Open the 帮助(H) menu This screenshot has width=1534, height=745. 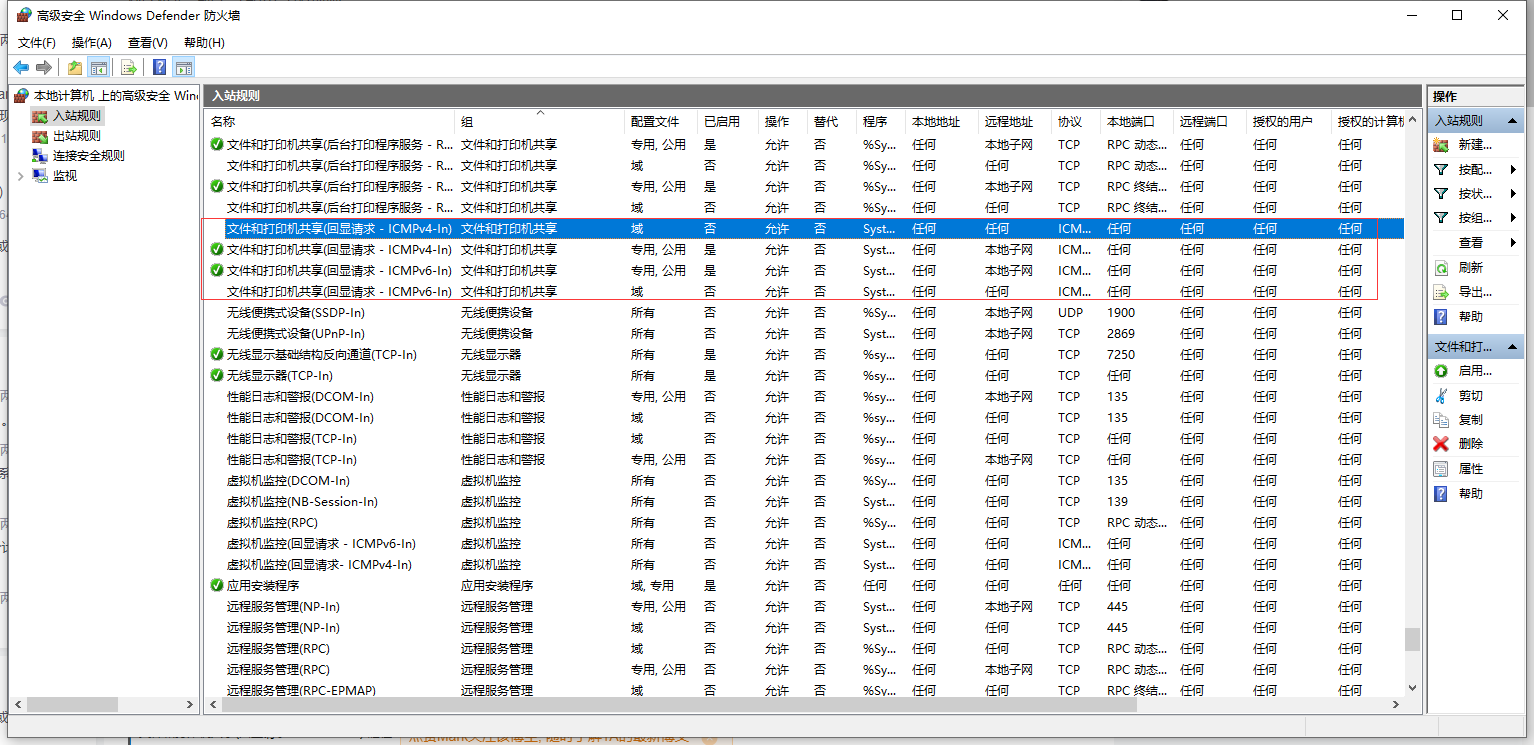point(204,43)
